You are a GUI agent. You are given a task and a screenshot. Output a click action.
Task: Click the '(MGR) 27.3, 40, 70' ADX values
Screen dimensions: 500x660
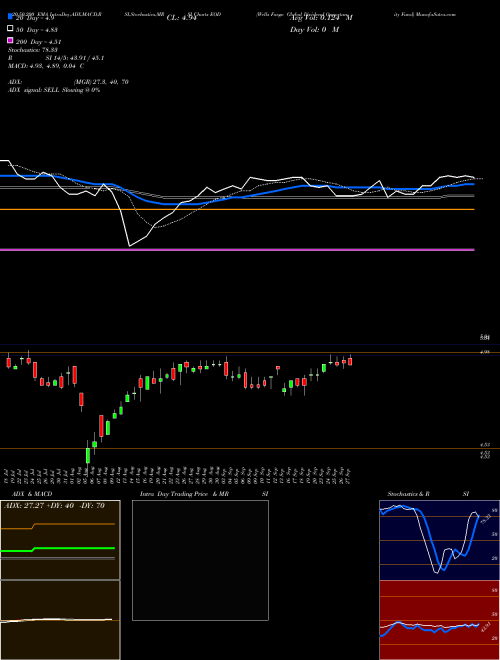click(101, 82)
